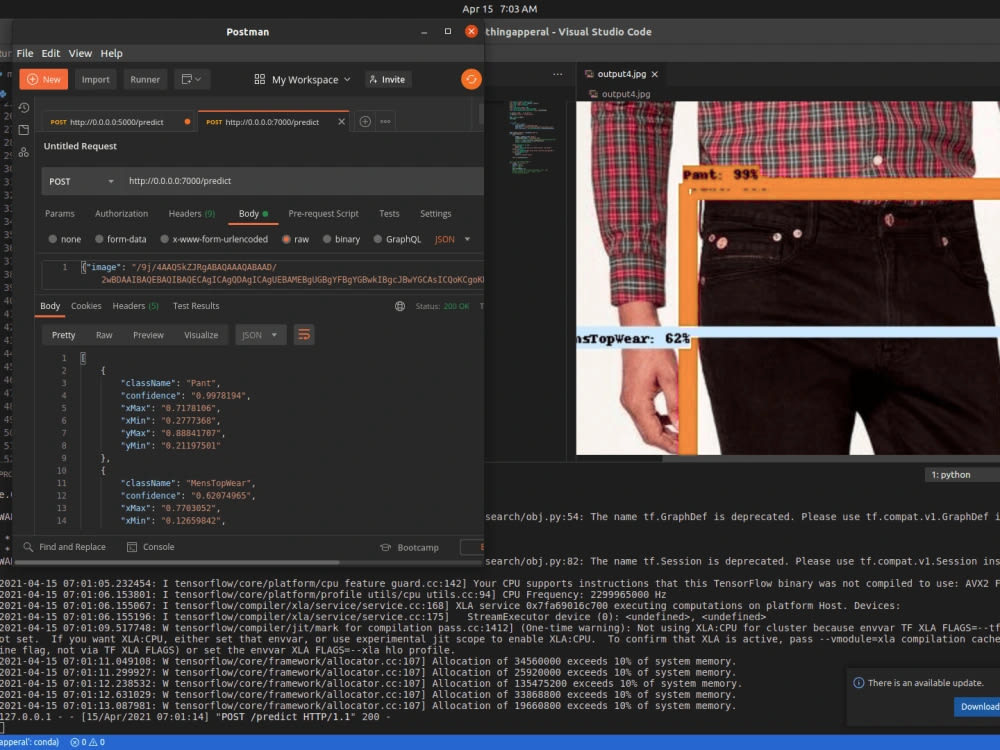The image size is (1000, 750).
Task: Close the 0.0.0.0:7000/predict request tab
Action: (341, 122)
